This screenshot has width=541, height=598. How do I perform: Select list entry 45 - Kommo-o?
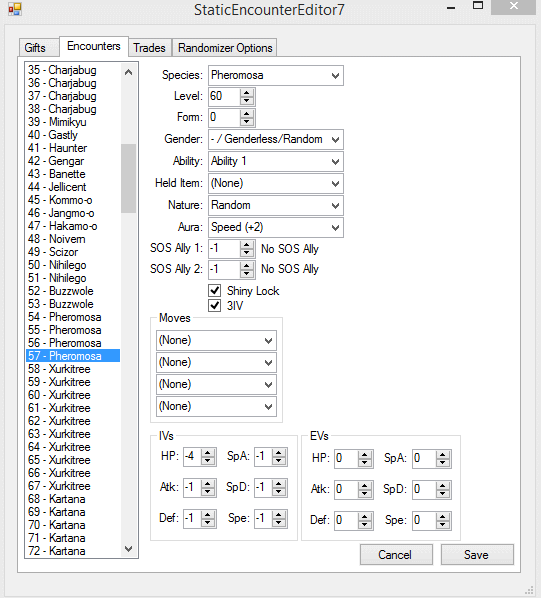[73, 200]
